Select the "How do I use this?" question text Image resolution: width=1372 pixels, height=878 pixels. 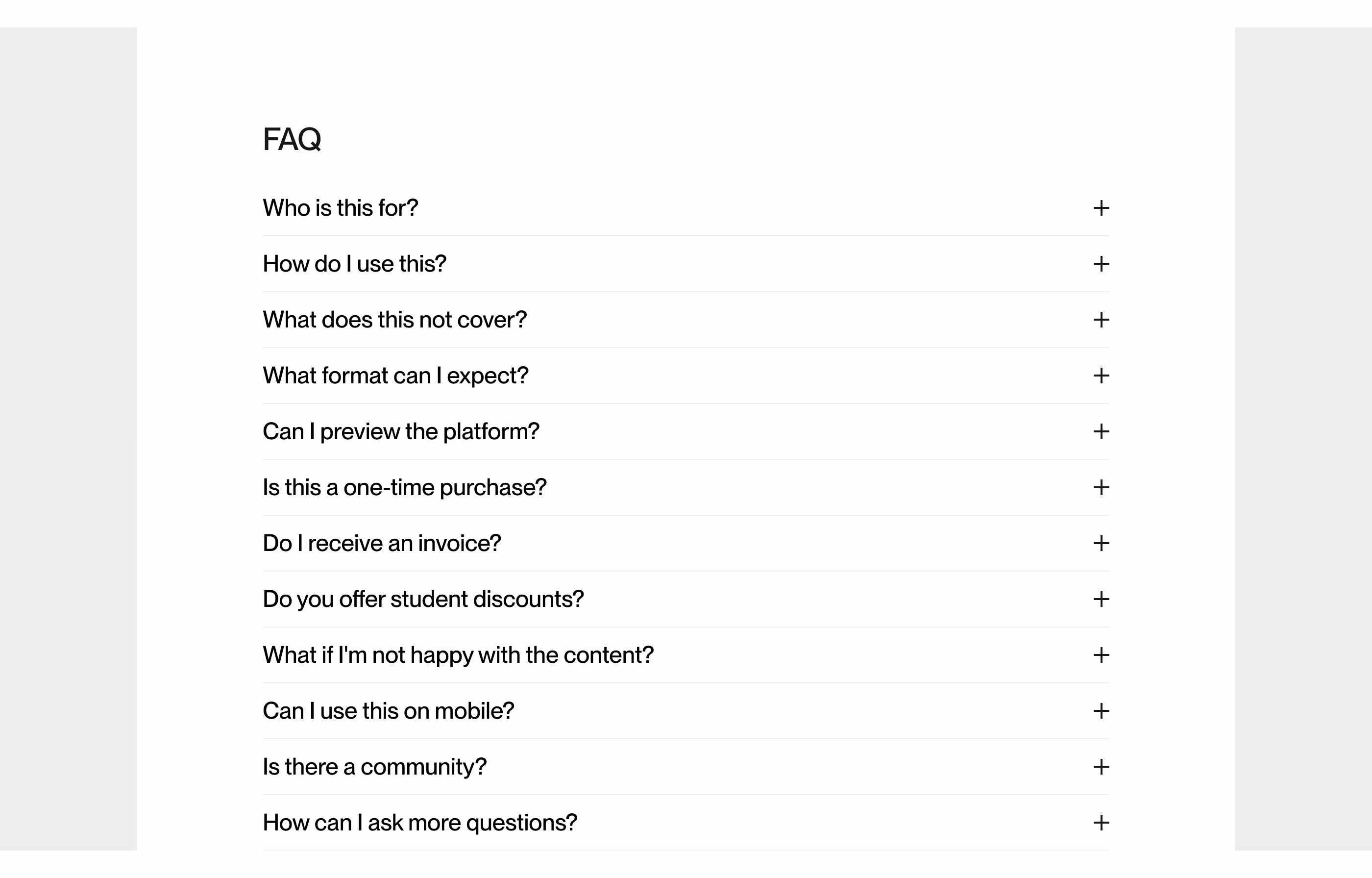tap(354, 264)
